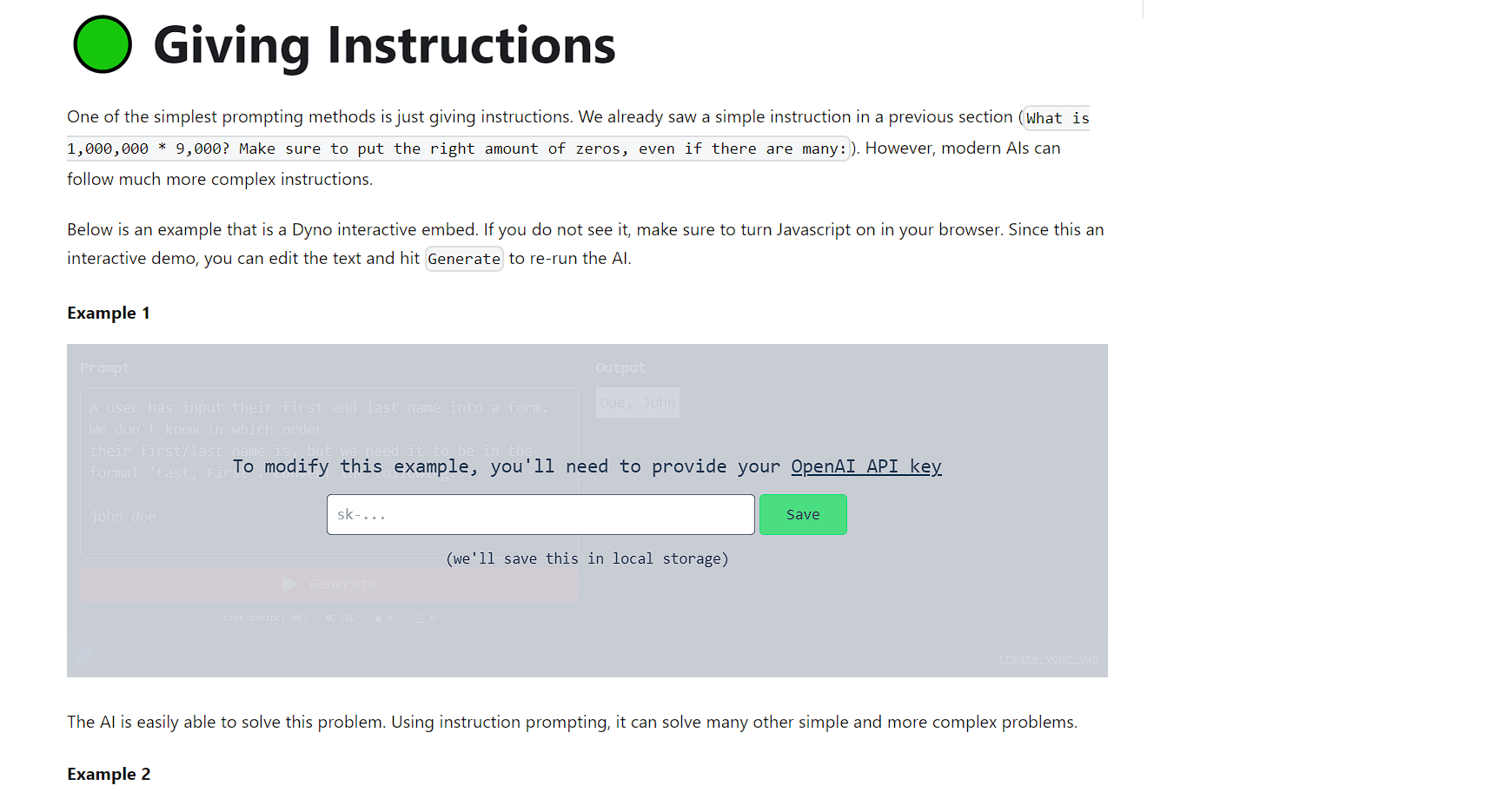The height and width of the screenshot is (799, 1512).
Task: Click the Output panel heading
Action: 620,367
